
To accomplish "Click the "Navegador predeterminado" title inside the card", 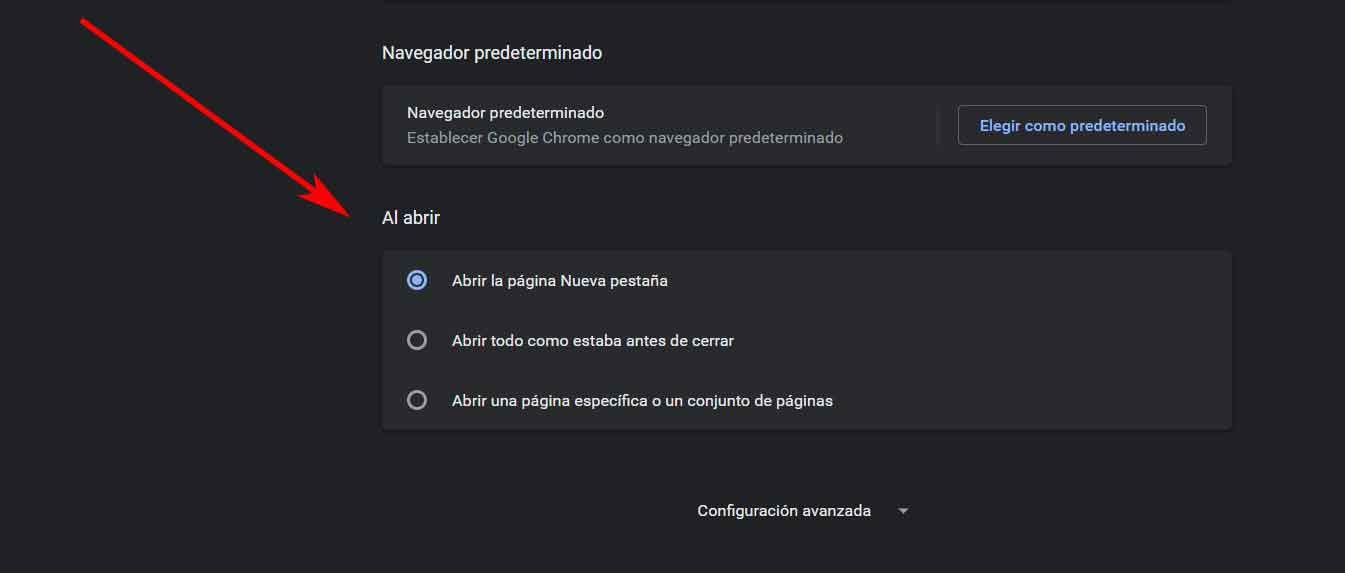I will click(505, 113).
